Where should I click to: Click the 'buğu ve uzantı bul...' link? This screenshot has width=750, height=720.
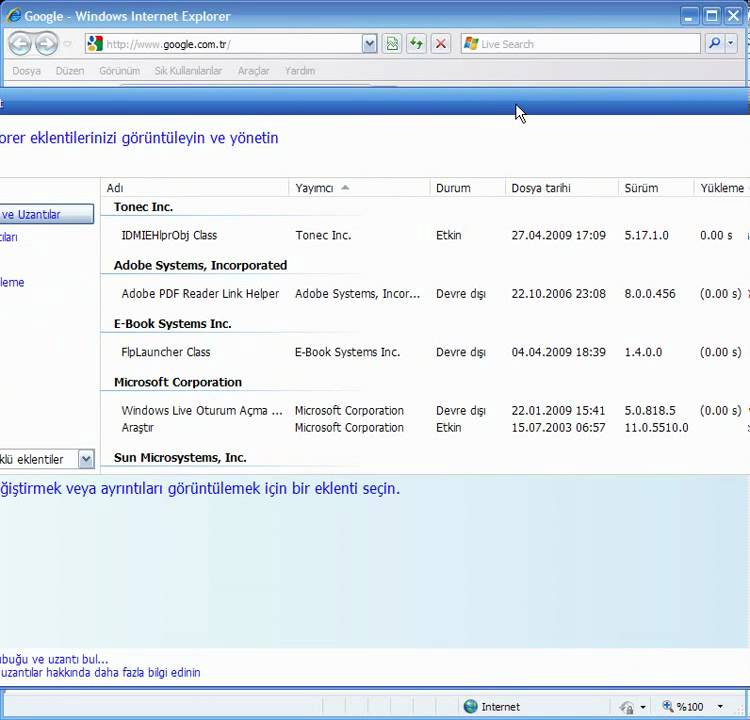[54, 659]
